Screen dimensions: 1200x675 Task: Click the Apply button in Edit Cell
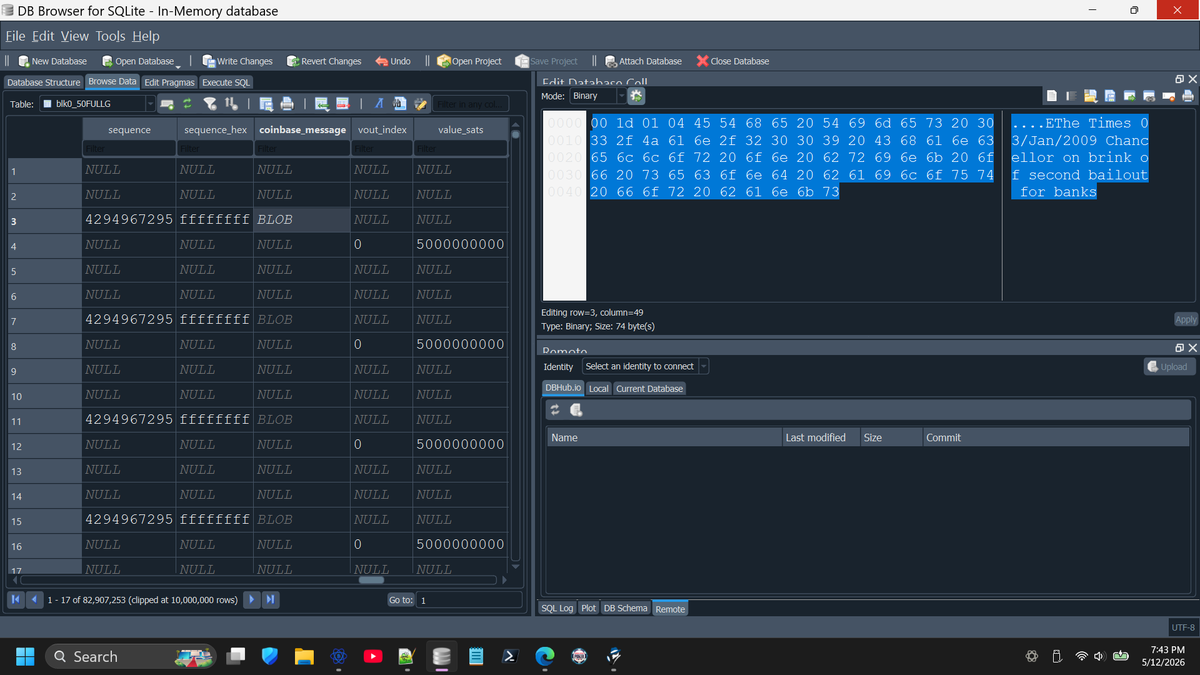[x=1185, y=319]
